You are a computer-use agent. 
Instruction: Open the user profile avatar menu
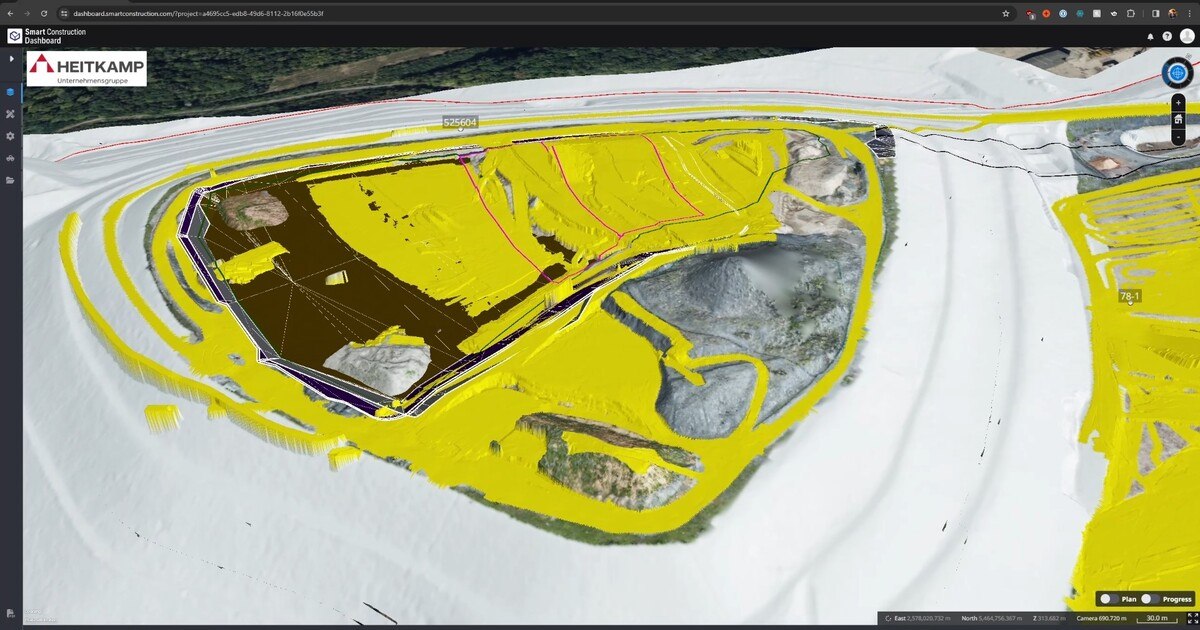(x=1187, y=36)
